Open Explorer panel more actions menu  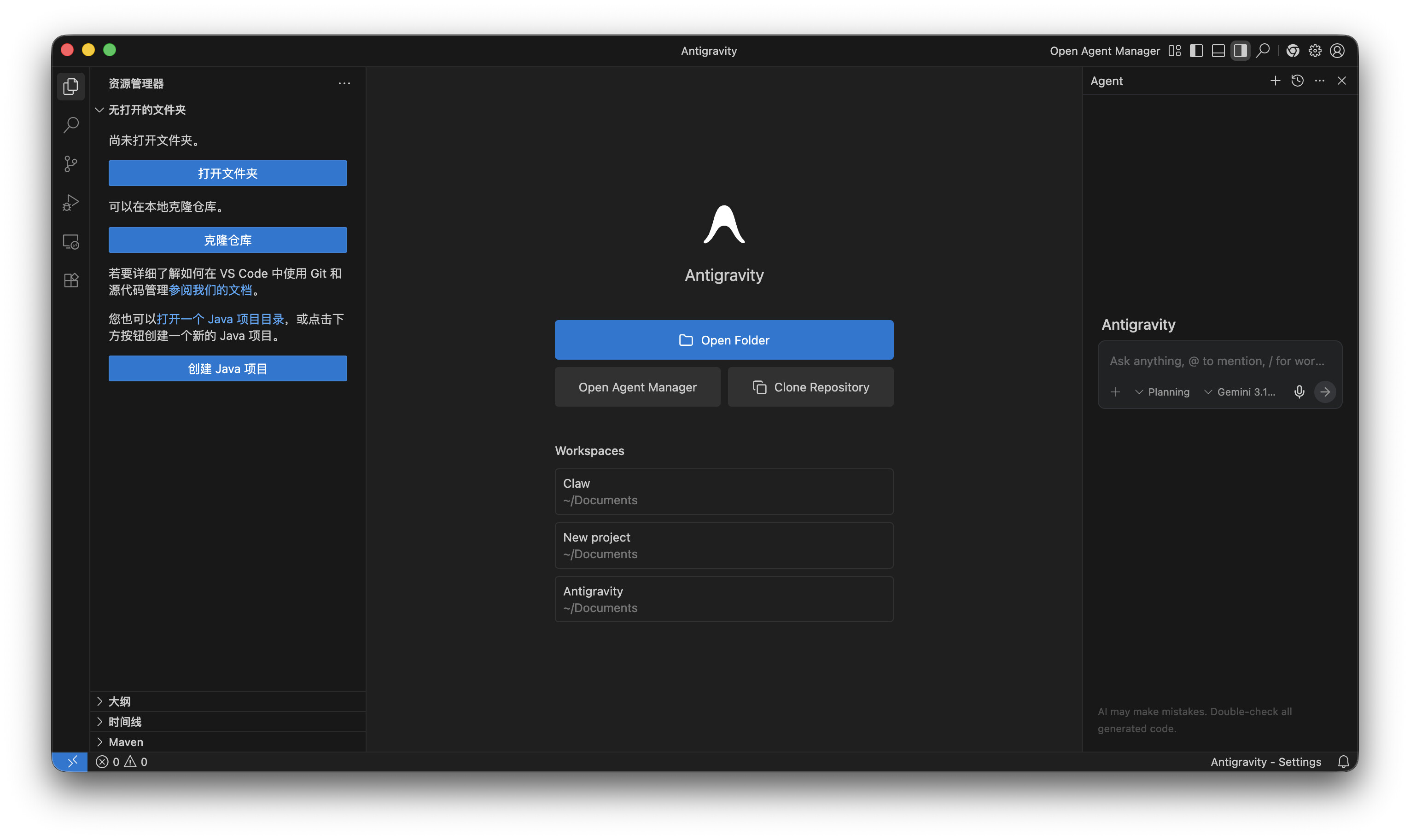coord(344,83)
